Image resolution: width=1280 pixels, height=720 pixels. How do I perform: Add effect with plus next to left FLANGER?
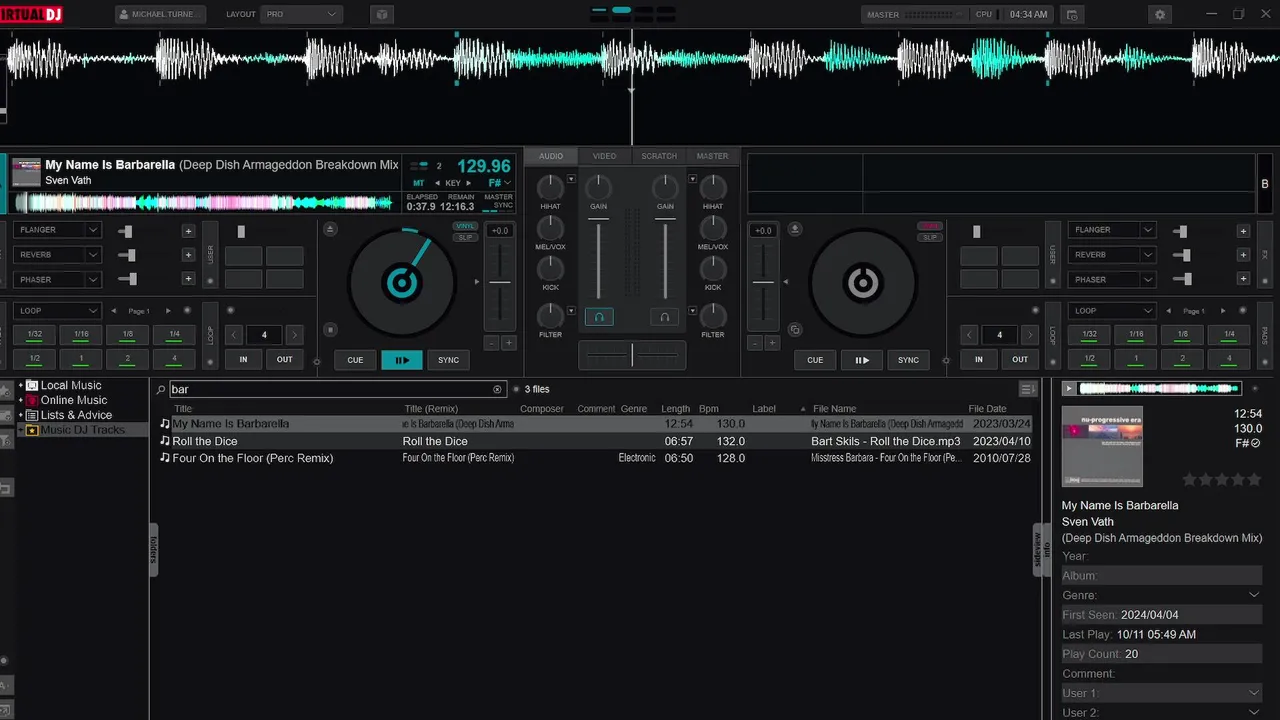click(x=188, y=231)
